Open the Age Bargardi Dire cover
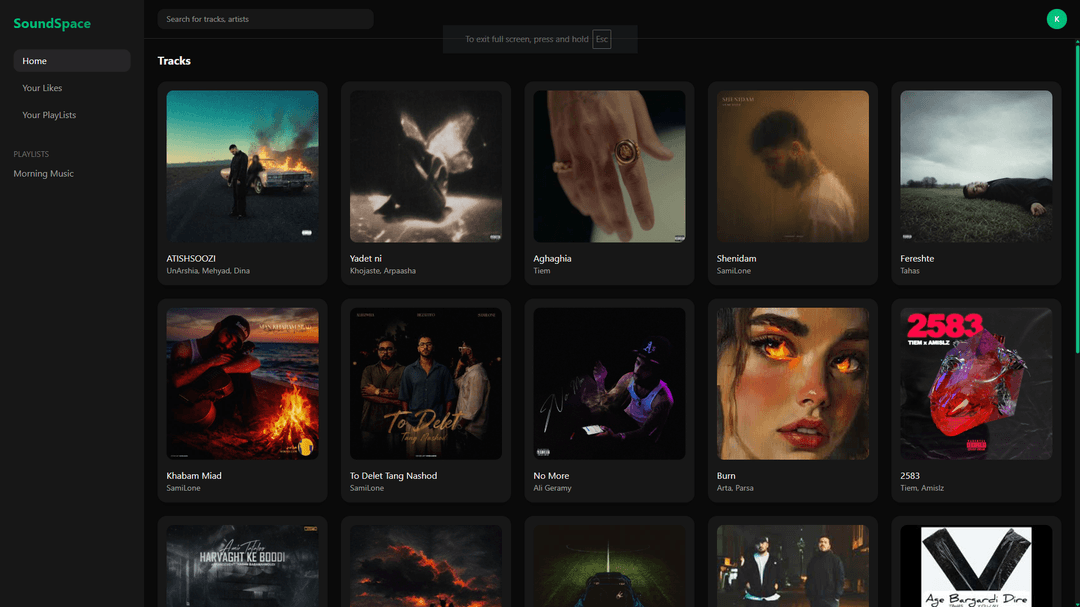1080x607 pixels. 976,566
